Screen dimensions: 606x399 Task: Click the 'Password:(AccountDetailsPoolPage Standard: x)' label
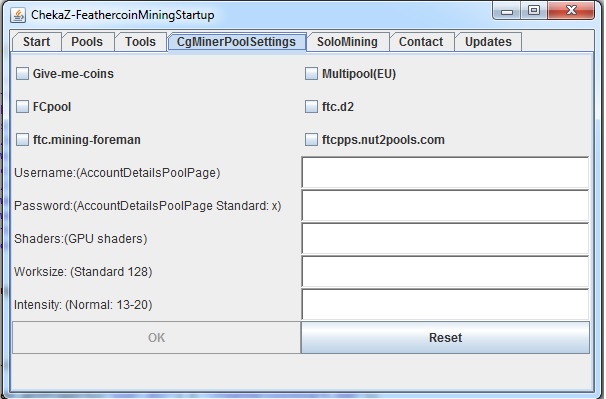click(x=148, y=206)
